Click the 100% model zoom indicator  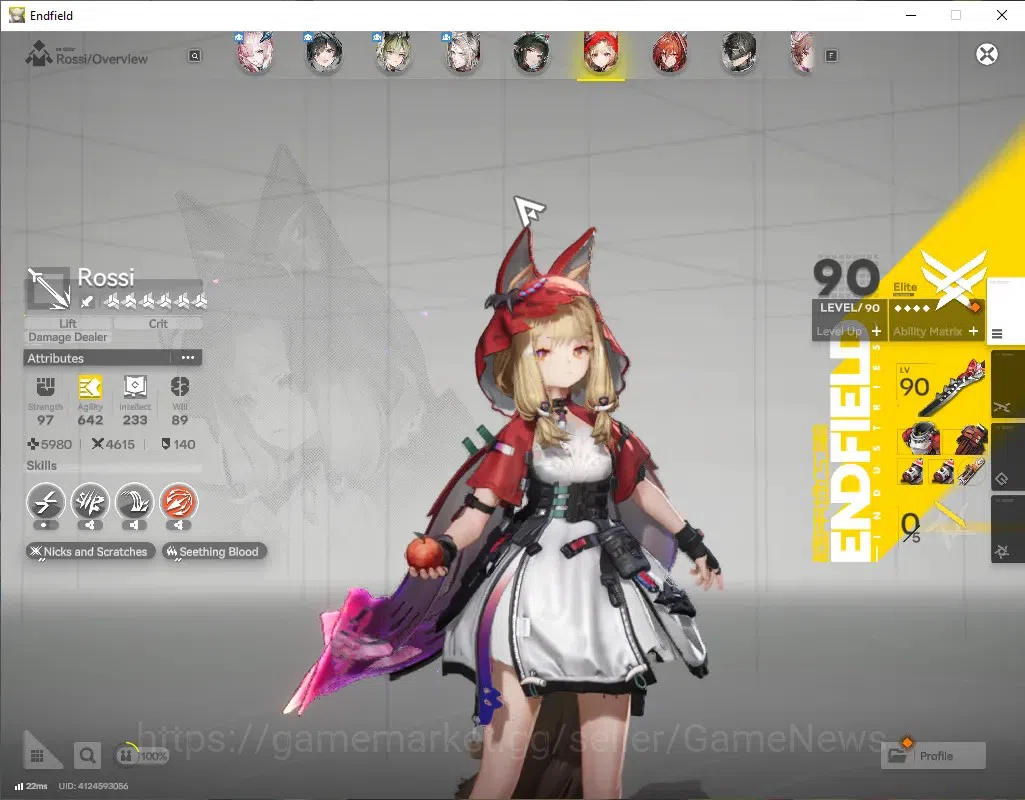point(141,756)
